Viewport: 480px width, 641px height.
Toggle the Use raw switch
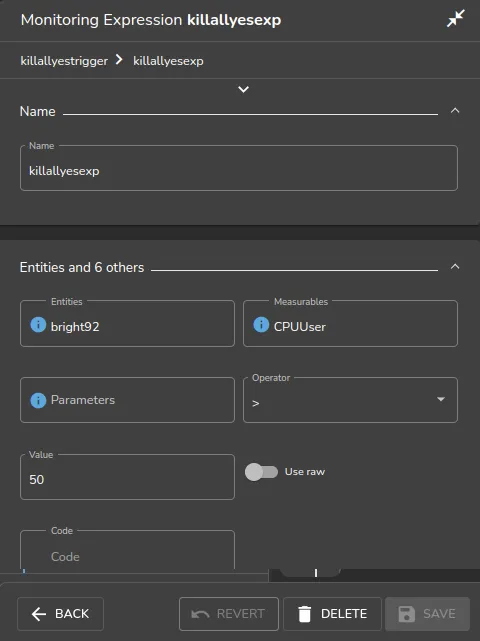pyautogui.click(x=261, y=472)
